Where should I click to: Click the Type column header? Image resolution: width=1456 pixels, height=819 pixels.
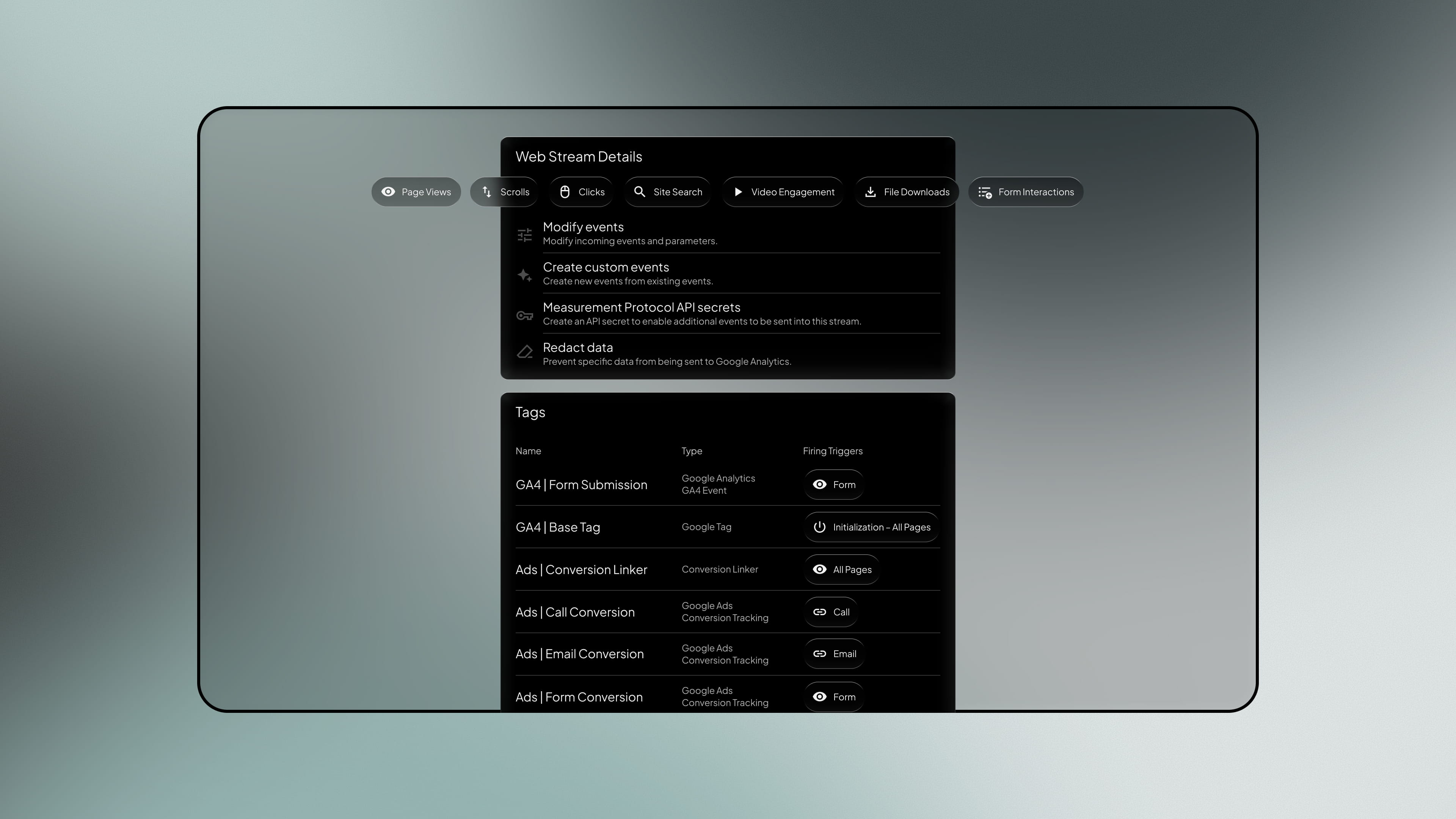692,451
